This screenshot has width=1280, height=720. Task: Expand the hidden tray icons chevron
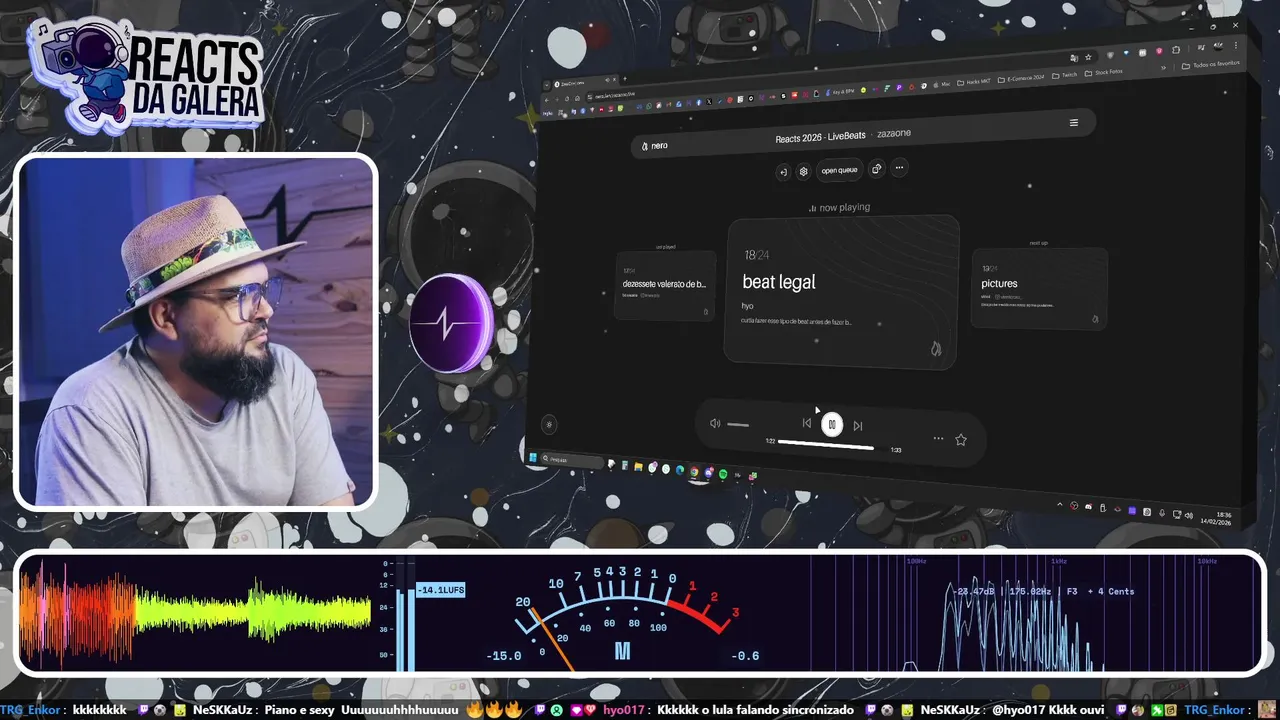pyautogui.click(x=1060, y=504)
